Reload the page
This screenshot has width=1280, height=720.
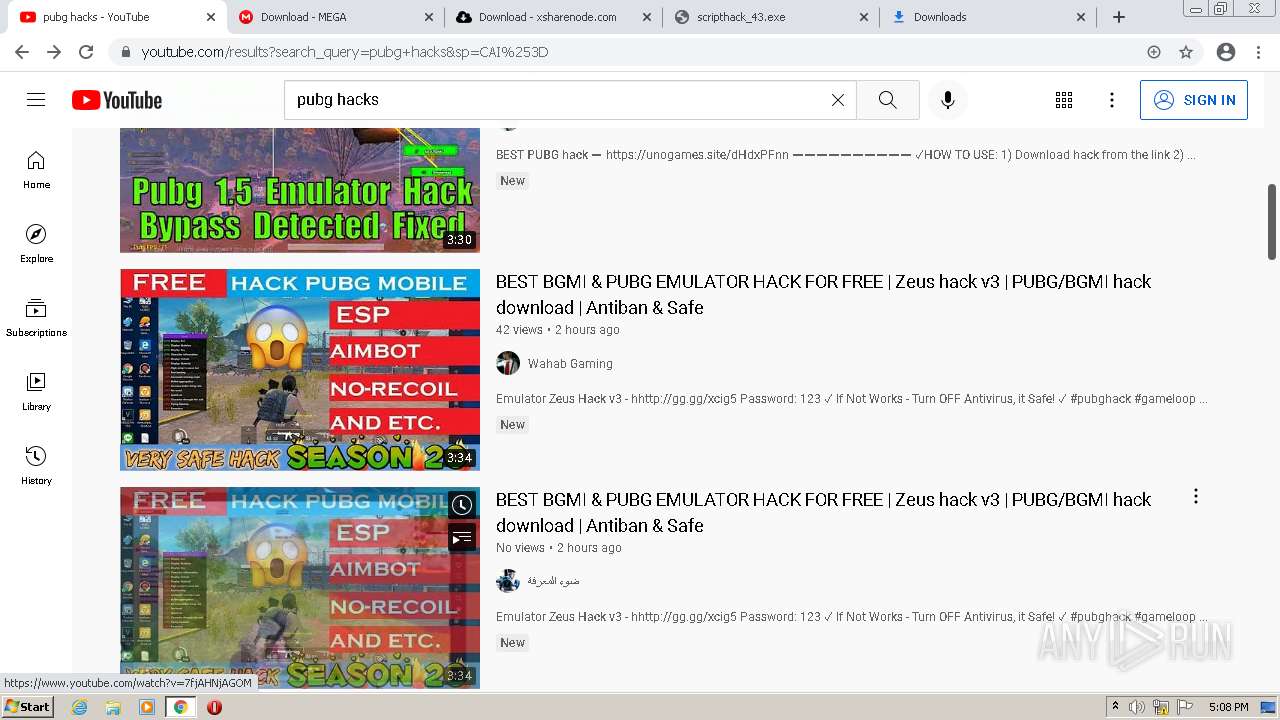coord(86,52)
